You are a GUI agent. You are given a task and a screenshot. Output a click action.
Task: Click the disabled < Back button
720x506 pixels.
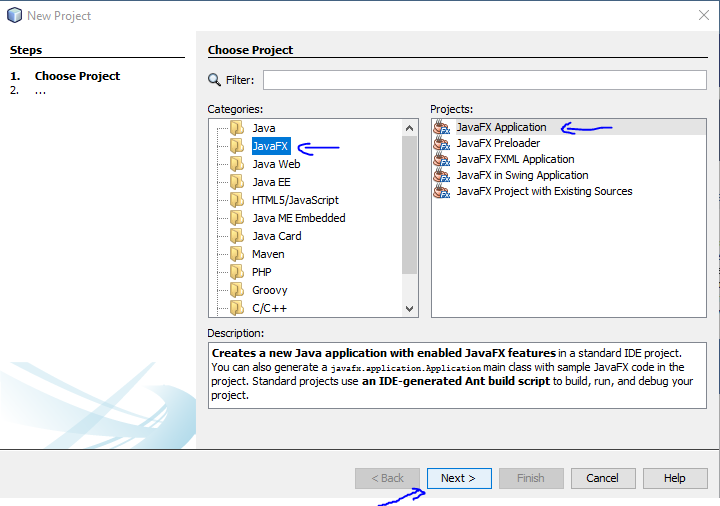tap(387, 478)
